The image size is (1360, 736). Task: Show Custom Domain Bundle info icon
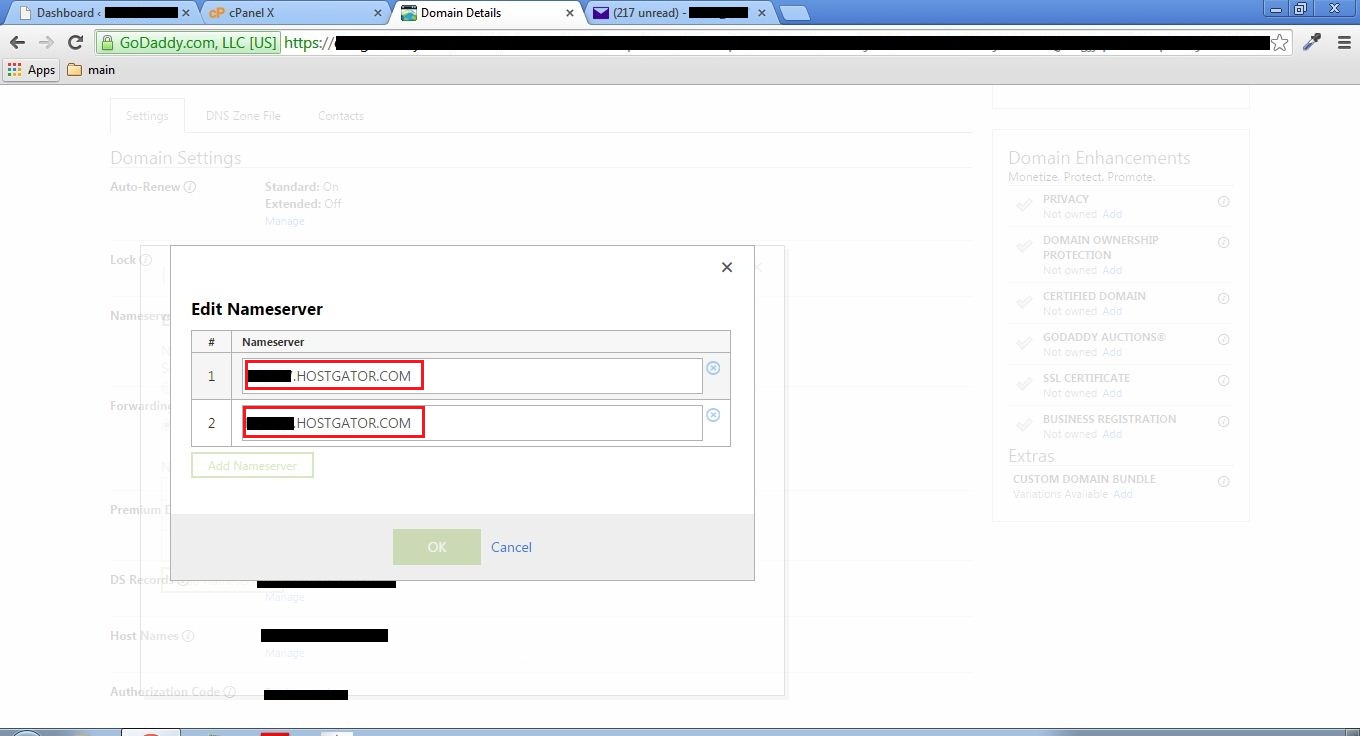[x=1223, y=481]
